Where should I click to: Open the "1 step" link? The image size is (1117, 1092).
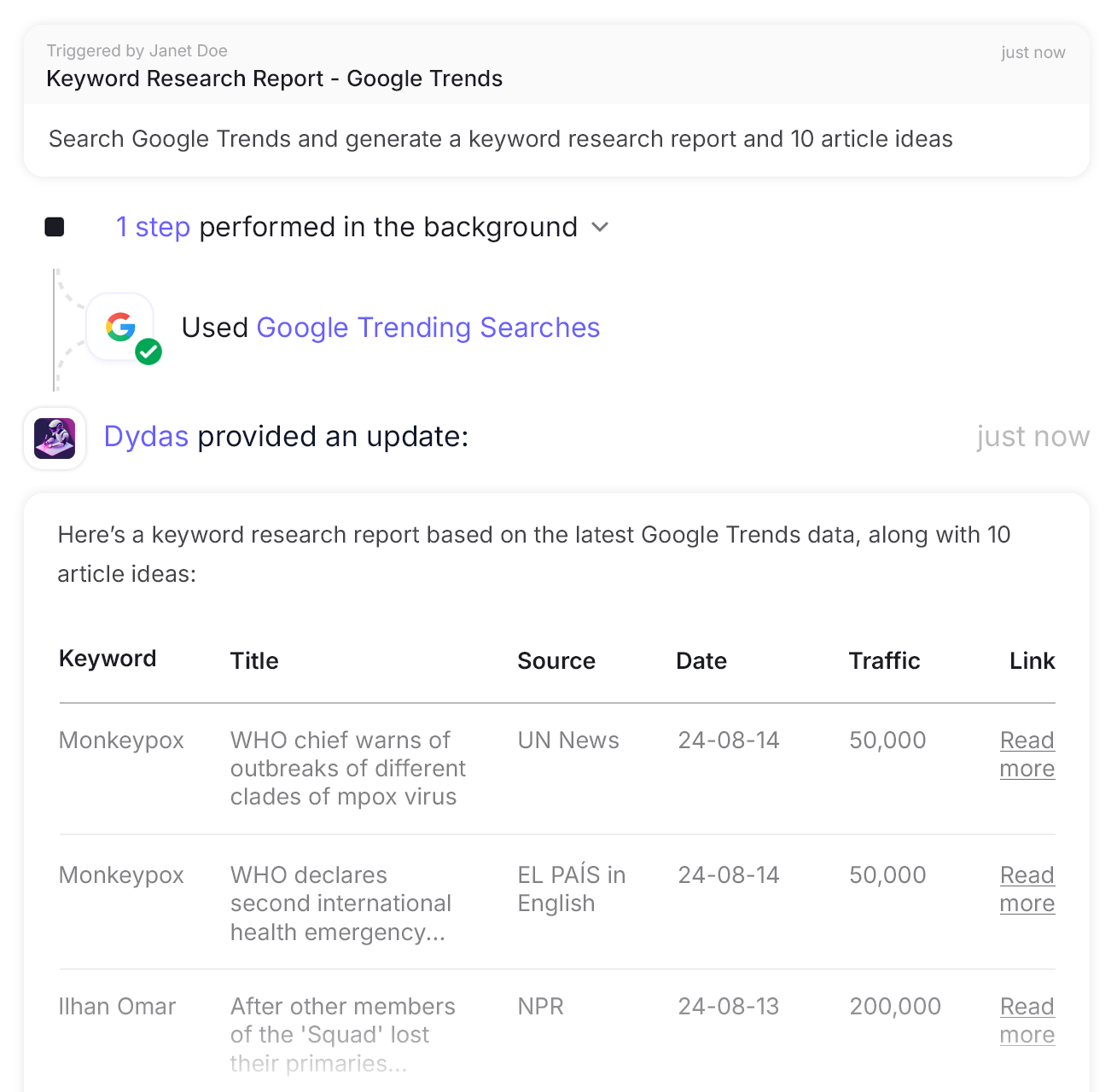click(x=153, y=227)
